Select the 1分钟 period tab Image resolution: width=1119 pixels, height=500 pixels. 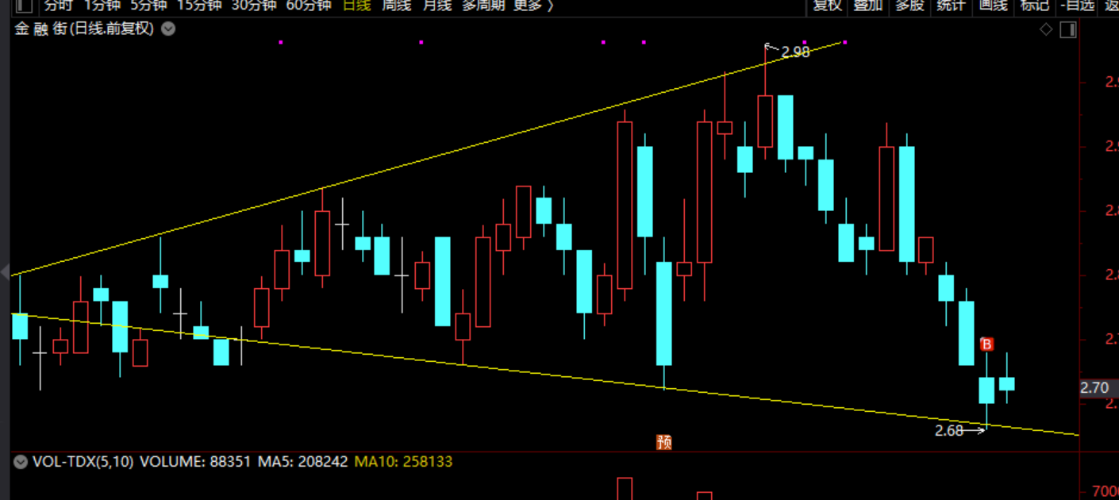click(x=102, y=6)
